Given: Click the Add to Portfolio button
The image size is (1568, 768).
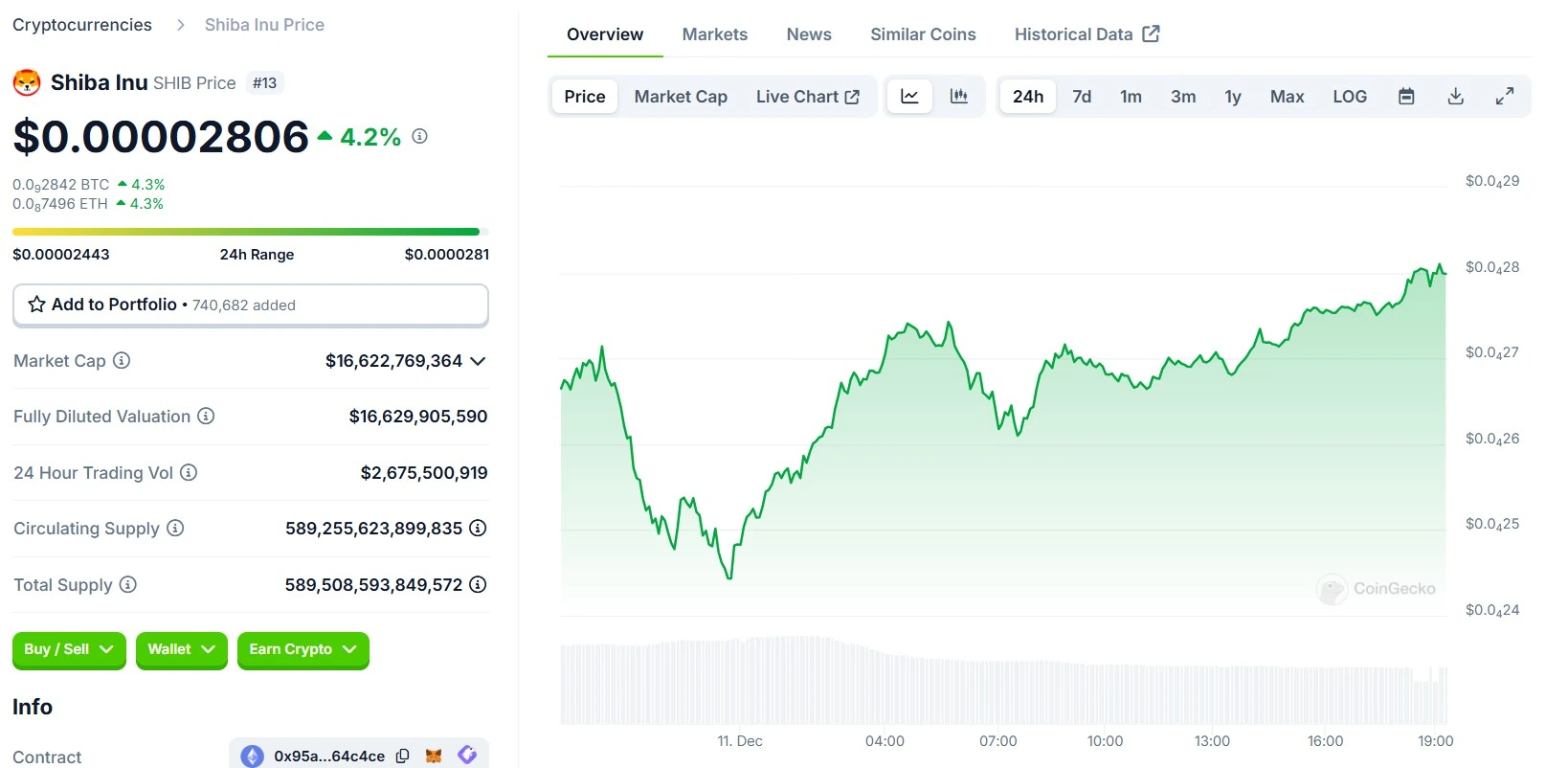Looking at the screenshot, I should 250,305.
